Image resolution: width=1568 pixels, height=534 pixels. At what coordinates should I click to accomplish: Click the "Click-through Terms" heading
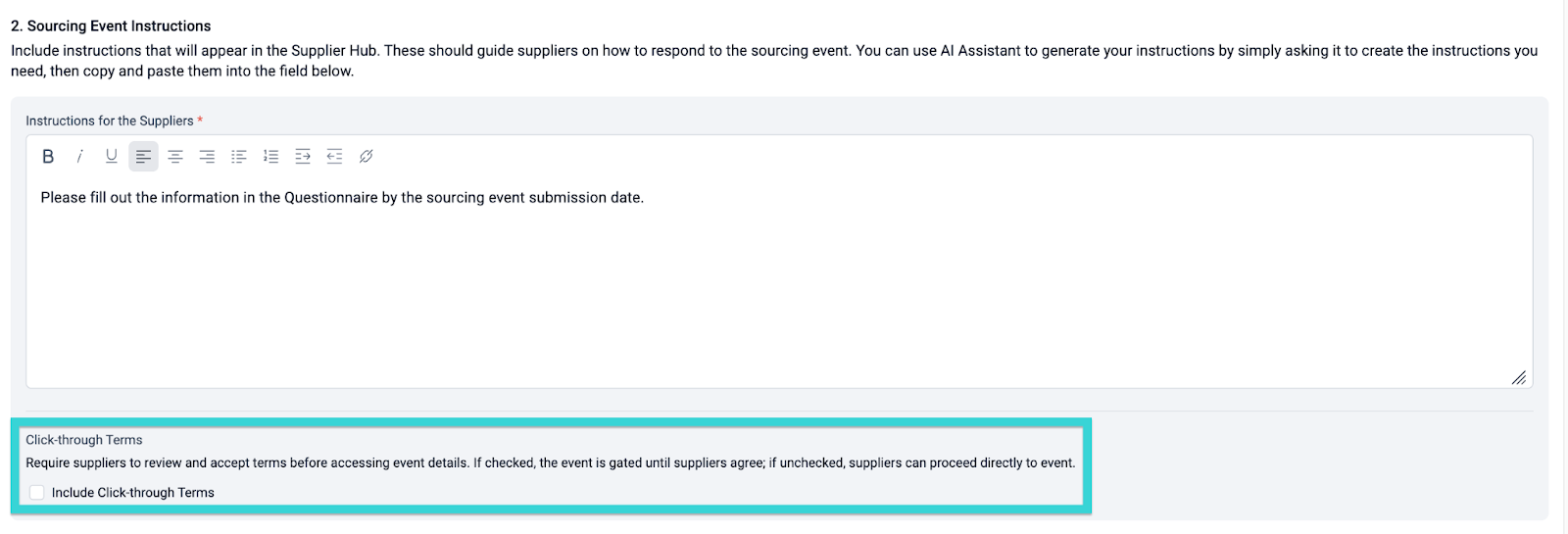point(84,440)
